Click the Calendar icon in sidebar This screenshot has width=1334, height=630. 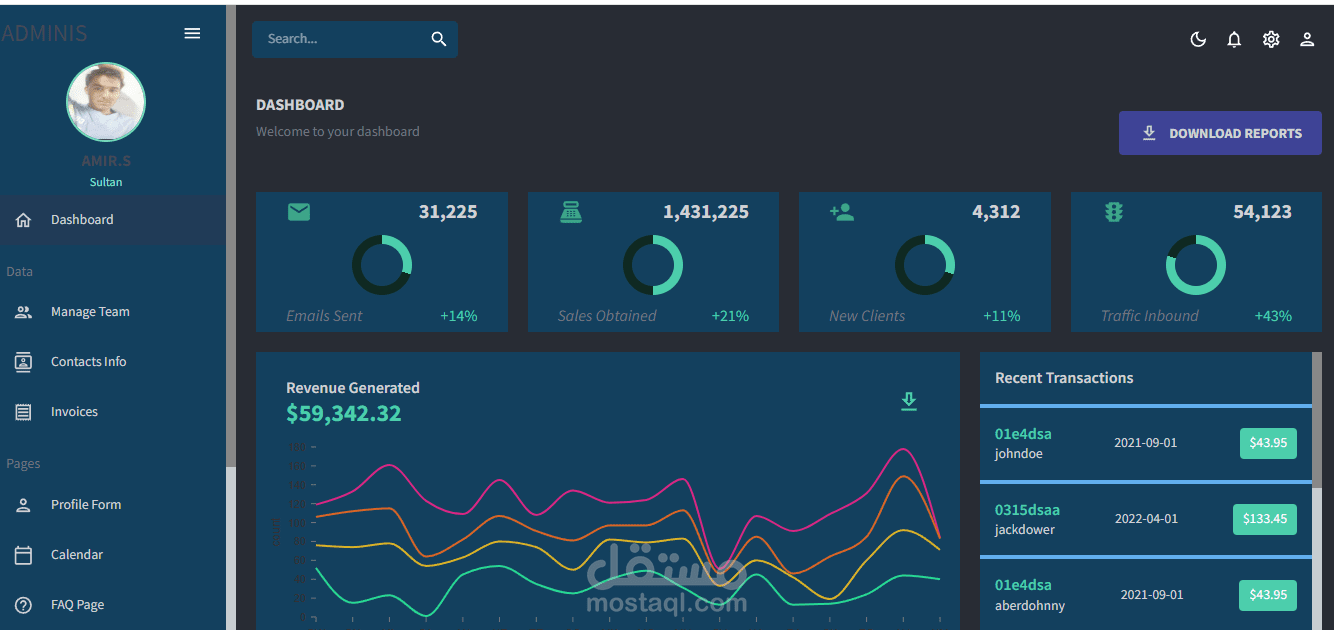click(x=24, y=555)
